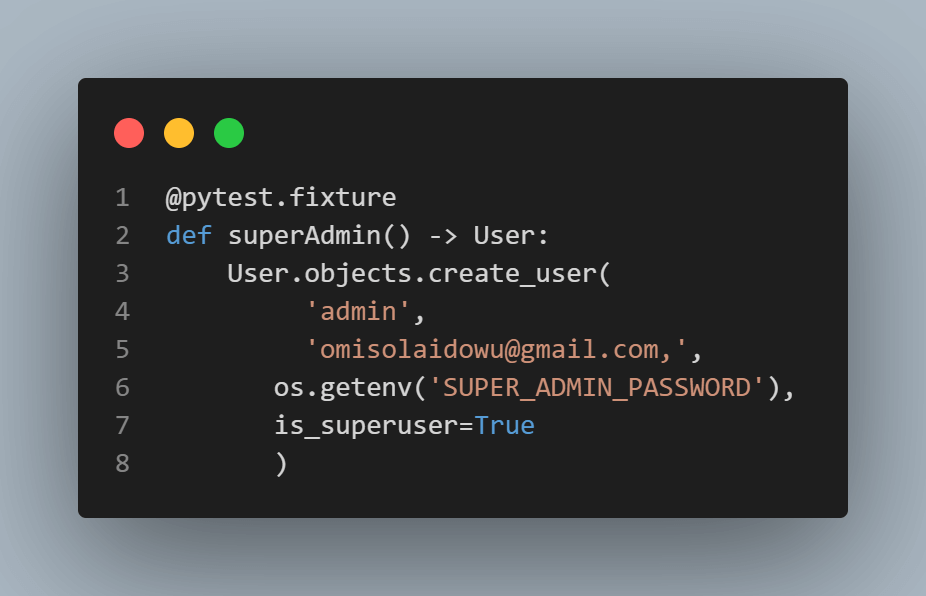Click the is_superuser keyword argument

[x=366, y=426]
